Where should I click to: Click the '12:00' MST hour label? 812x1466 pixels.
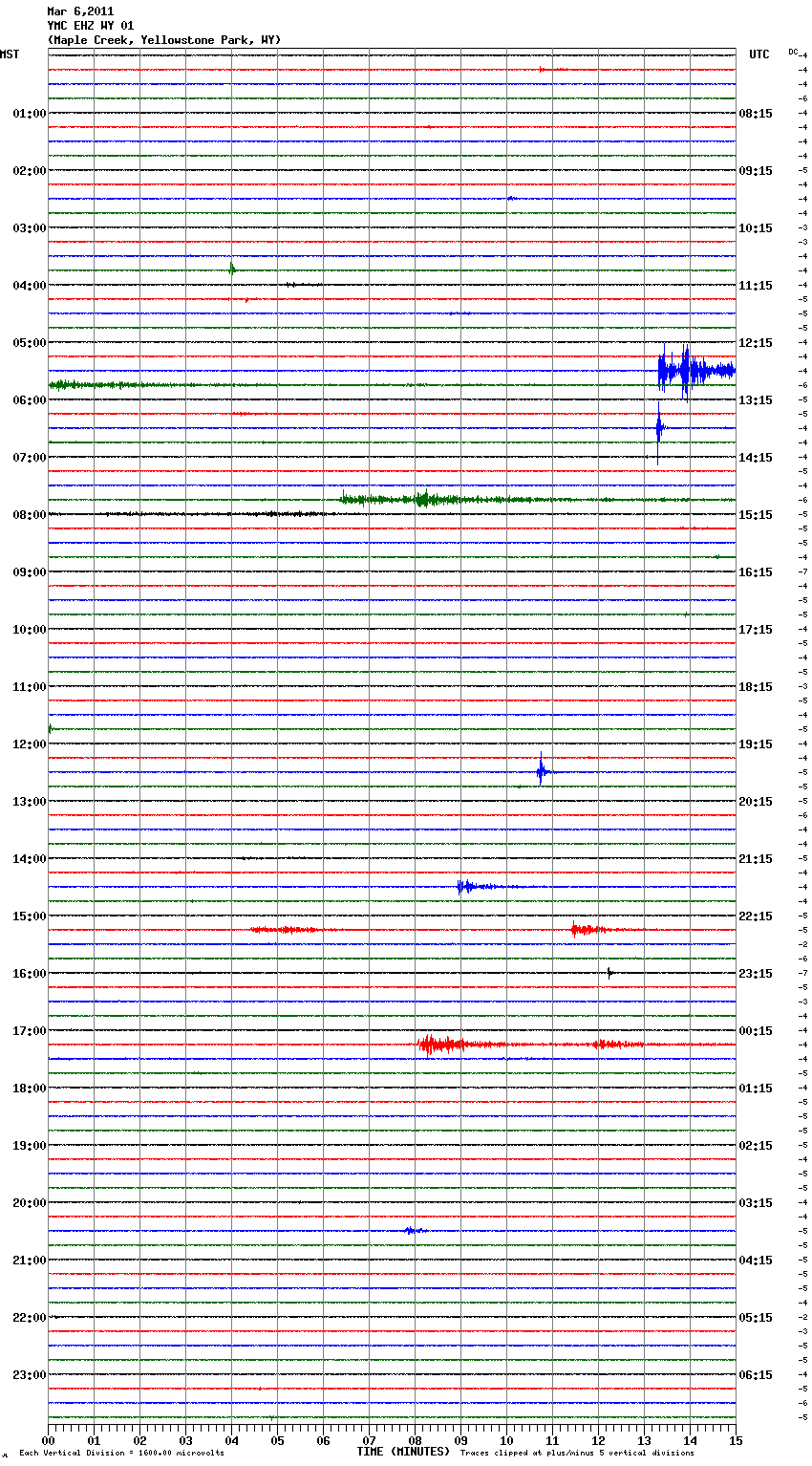29,744
